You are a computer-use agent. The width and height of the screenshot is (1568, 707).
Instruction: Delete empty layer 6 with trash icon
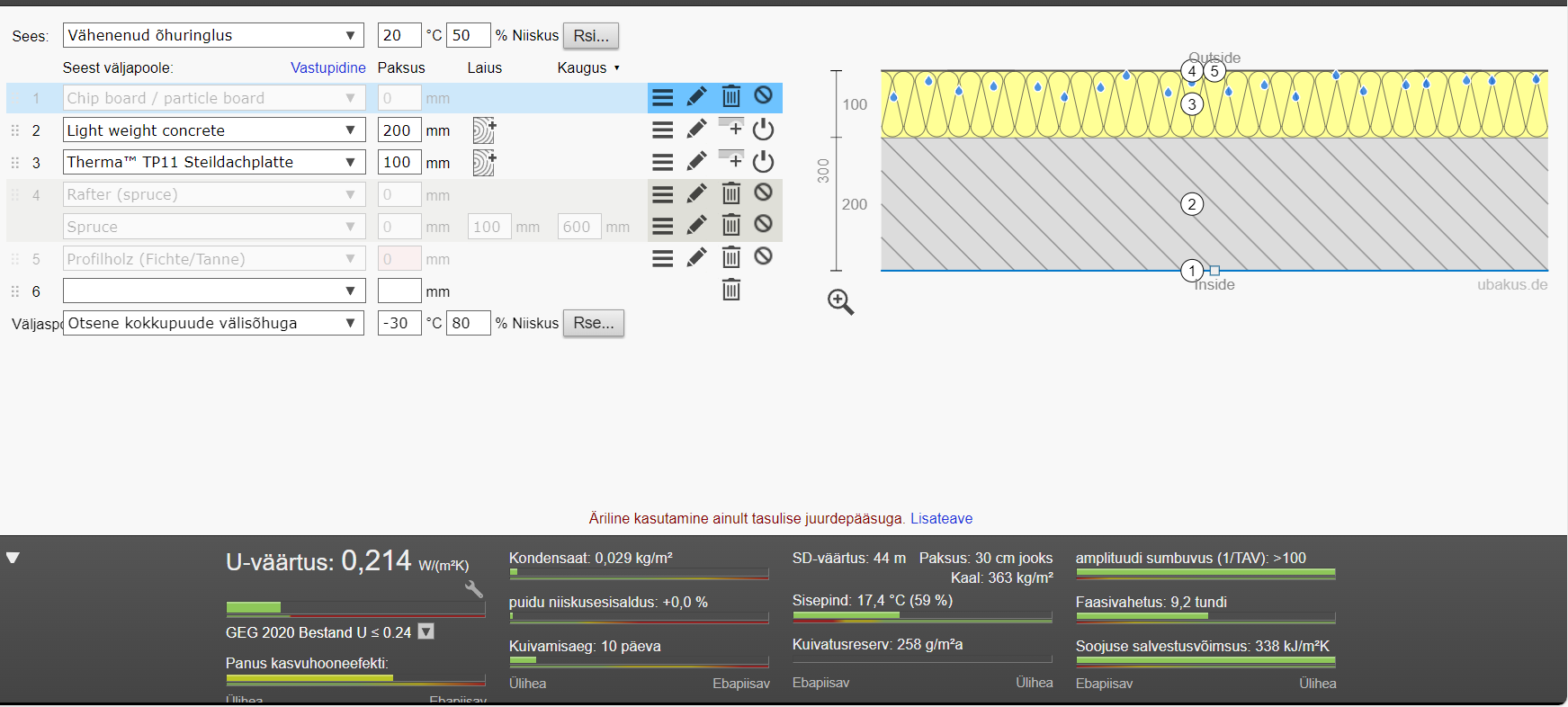tap(731, 290)
